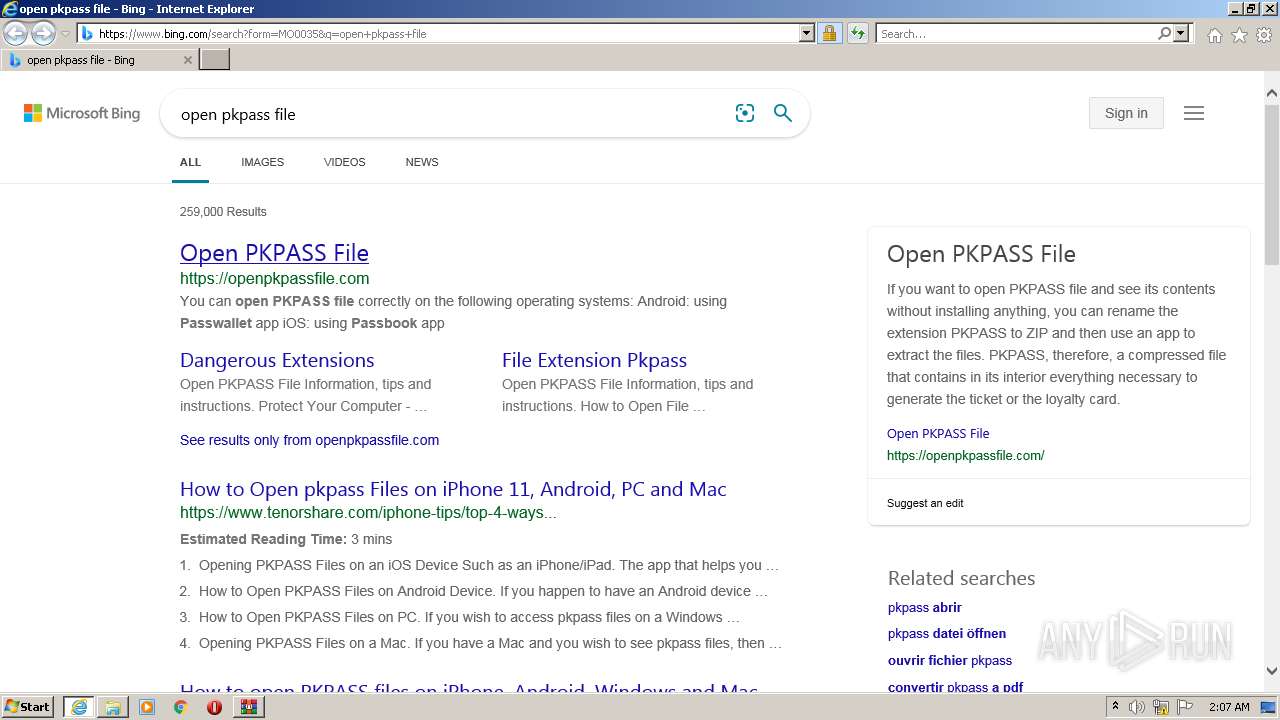This screenshot has height=720, width=1280.
Task: Switch to the IMAGES tab
Action: 262,162
